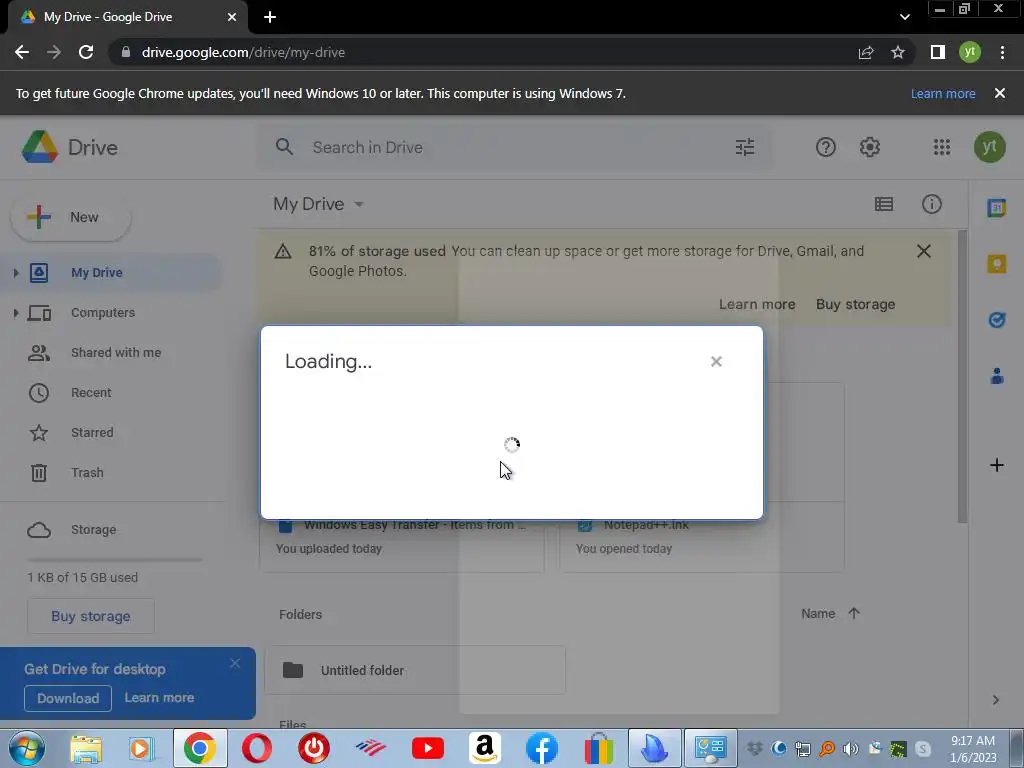1024x768 pixels.
Task: Click taskbar volume speaker icon
Action: point(850,748)
